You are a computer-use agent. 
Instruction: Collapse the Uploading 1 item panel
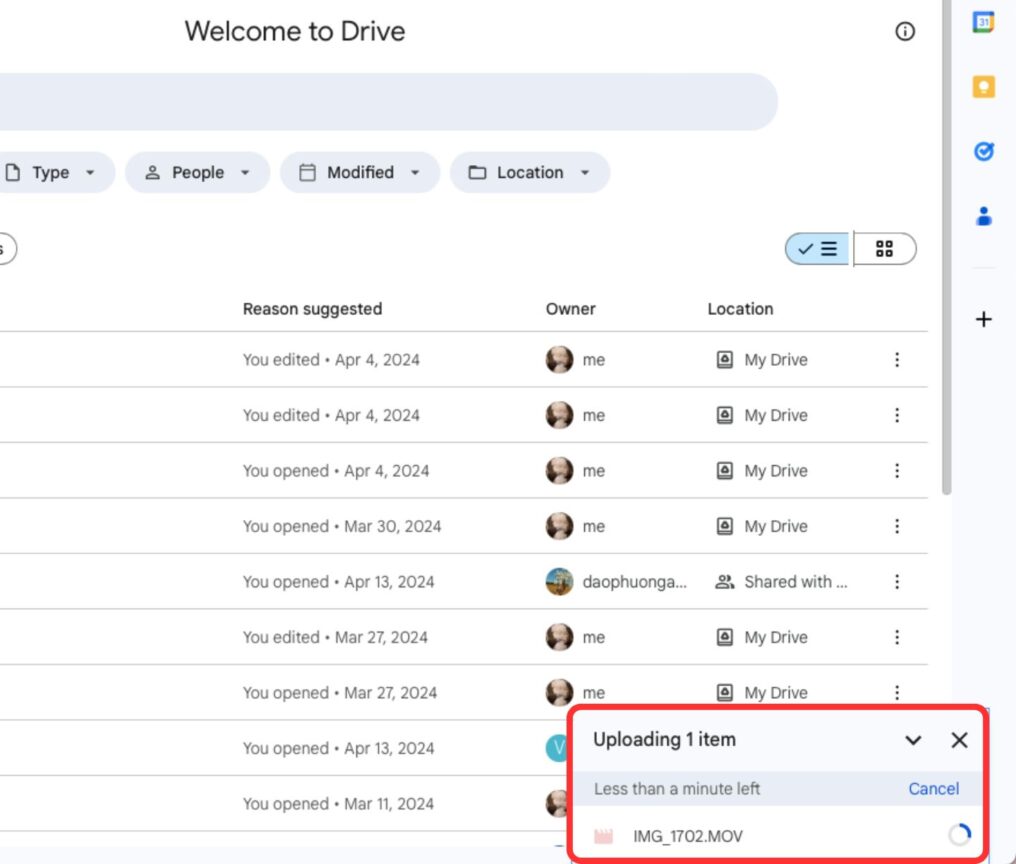pos(913,740)
